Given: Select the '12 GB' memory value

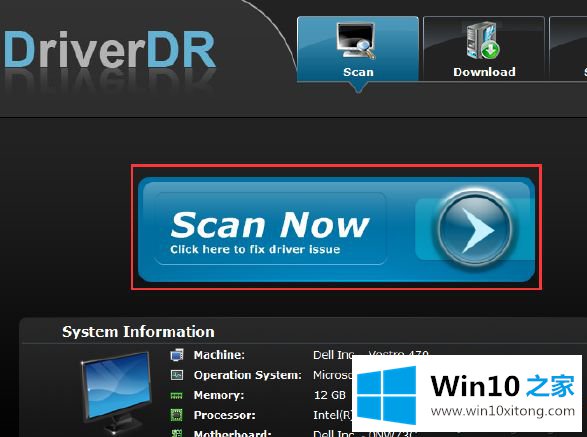Looking at the screenshot, I should point(329,395).
